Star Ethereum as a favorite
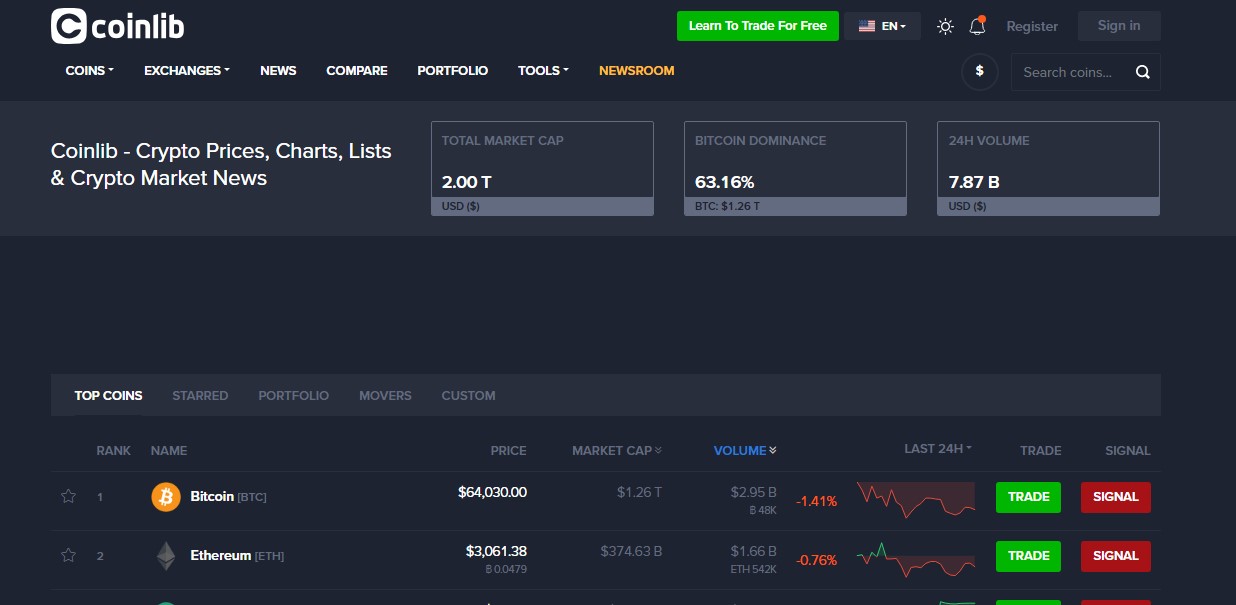 (x=68, y=555)
